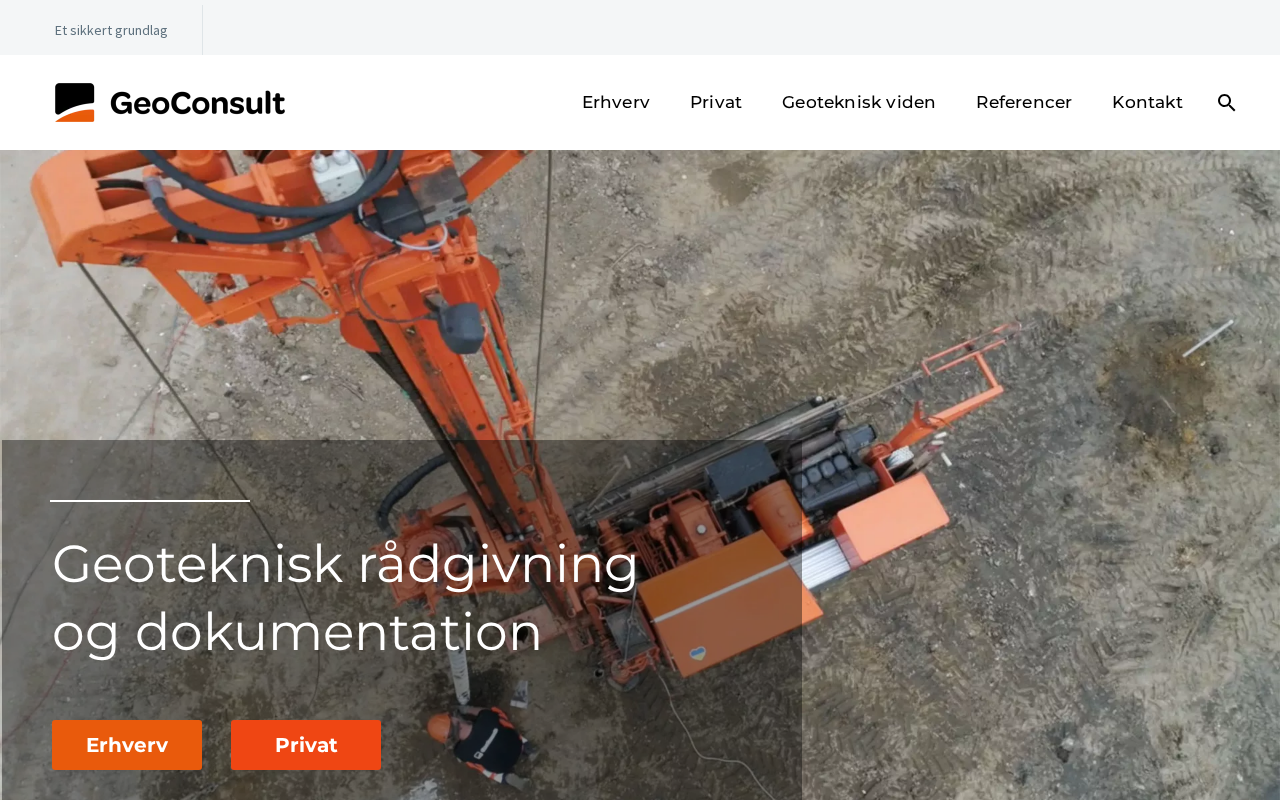Click the orange Erhverv hero button
The image size is (1280, 800).
[x=127, y=745]
